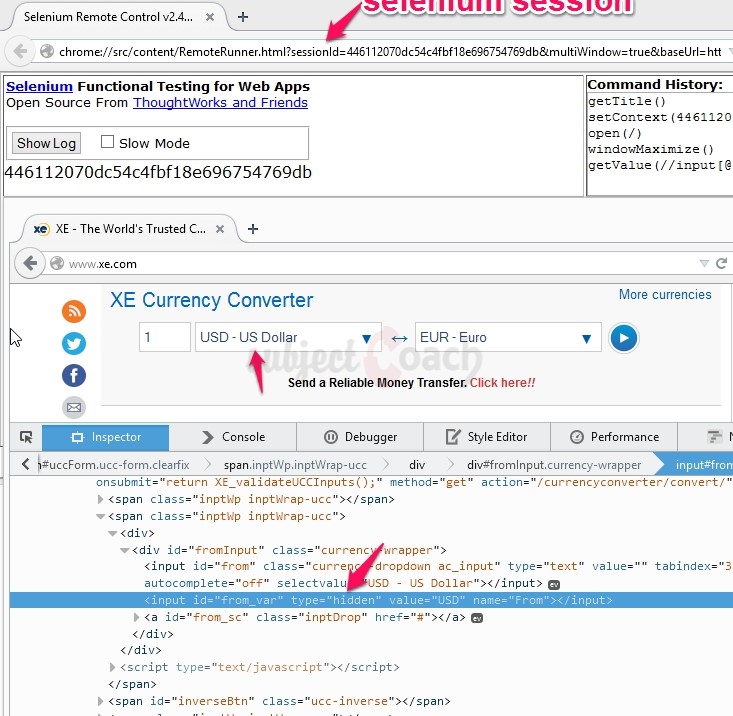Open a new tab next to XE tab
This screenshot has width=733, height=716.
(x=253, y=229)
